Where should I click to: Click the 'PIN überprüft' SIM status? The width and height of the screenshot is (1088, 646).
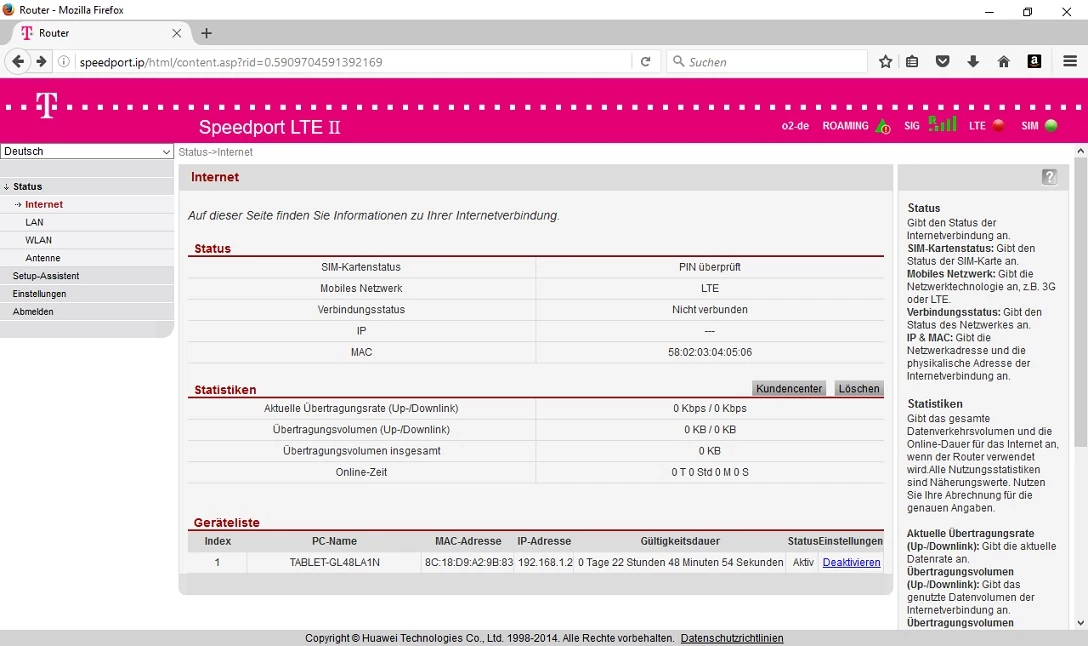click(710, 267)
